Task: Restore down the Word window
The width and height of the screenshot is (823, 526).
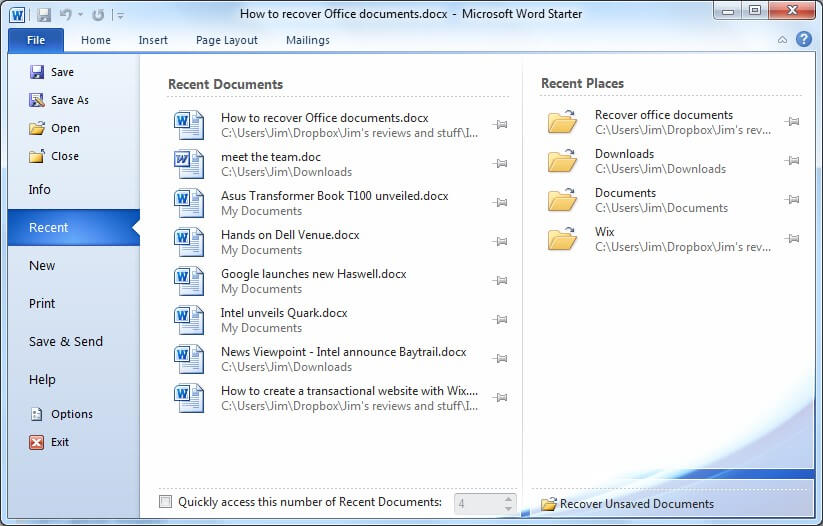Action: [x=754, y=10]
